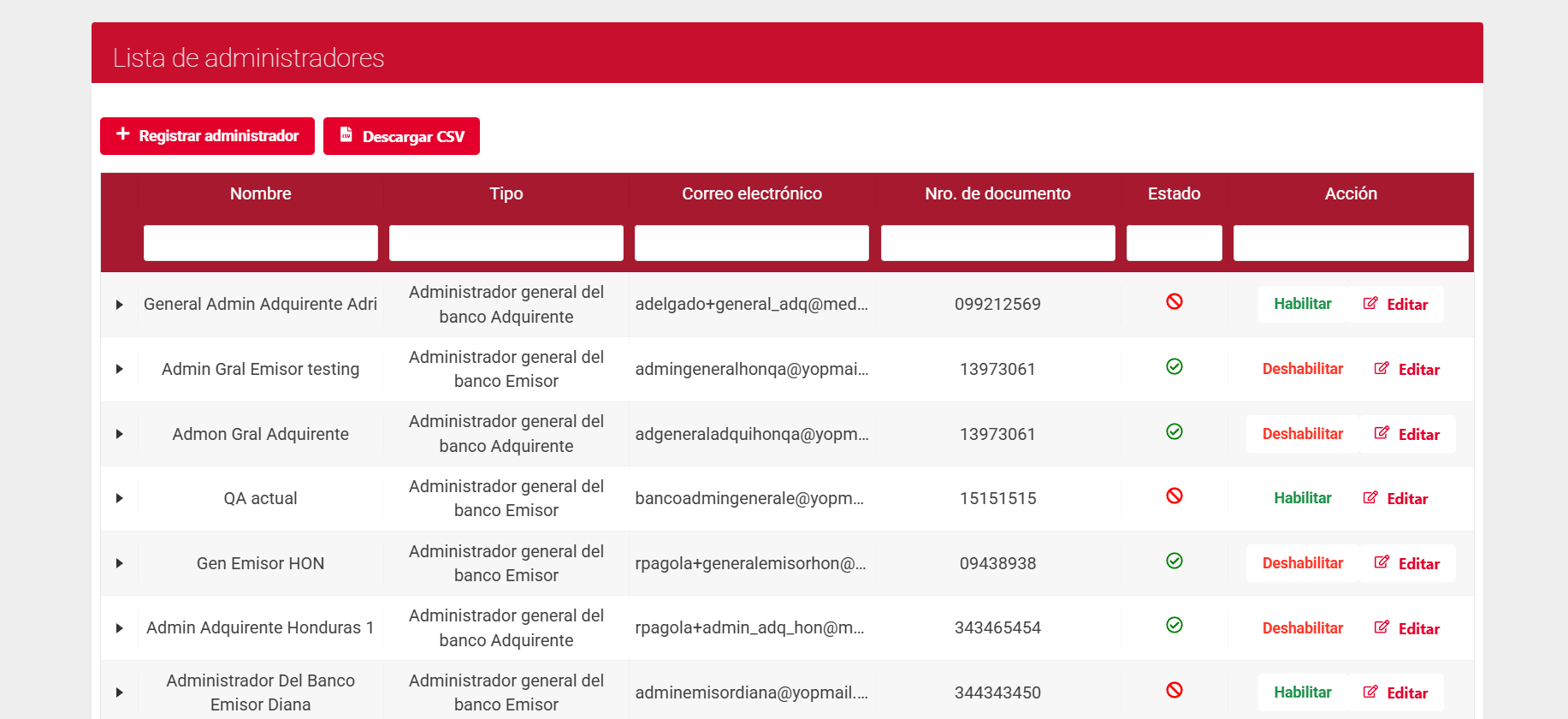Expand the General Admin Adquirente Adri row
Image resolution: width=1568 pixels, height=719 pixels.
(120, 305)
